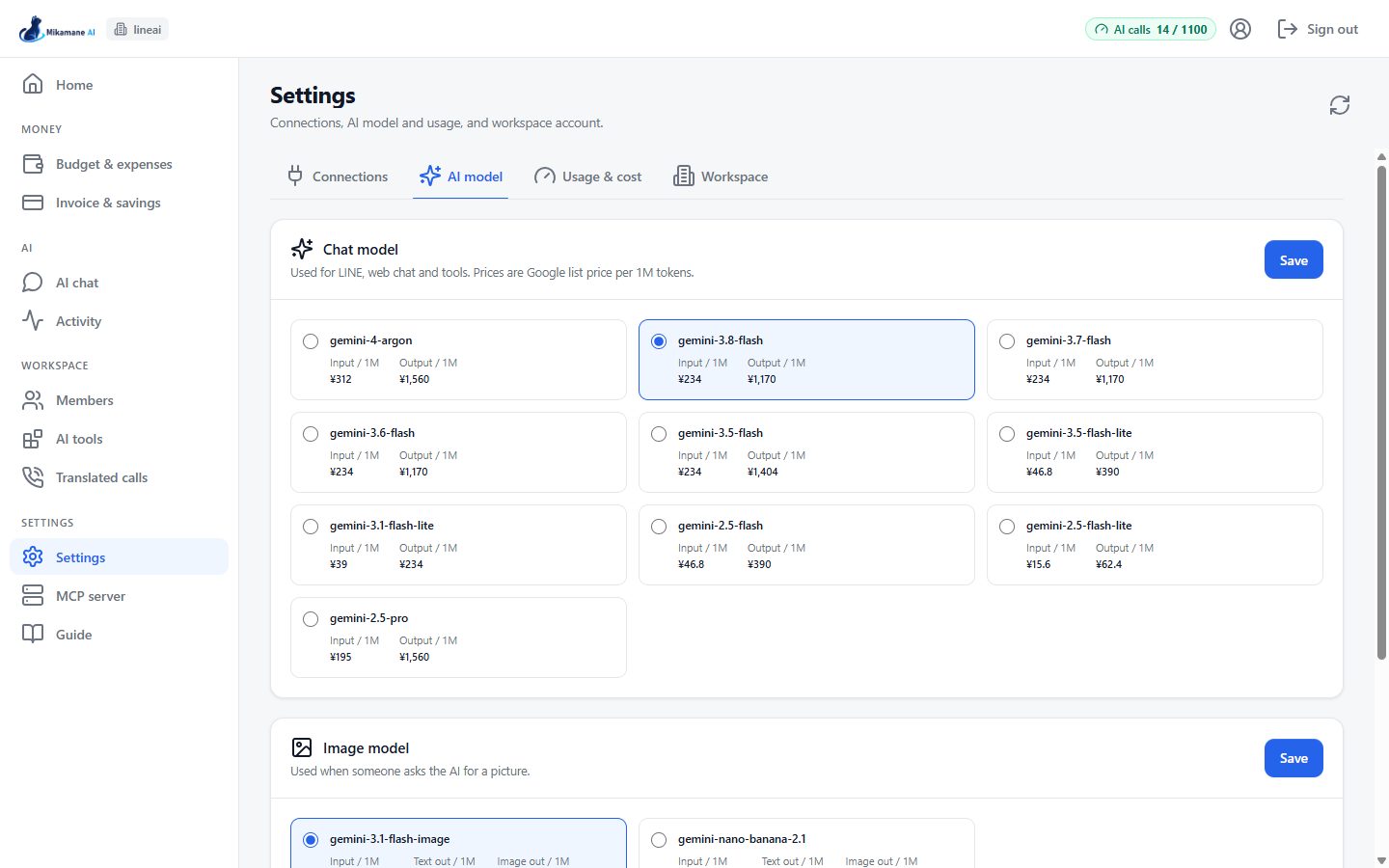Click the MCP server icon

pos(33,596)
